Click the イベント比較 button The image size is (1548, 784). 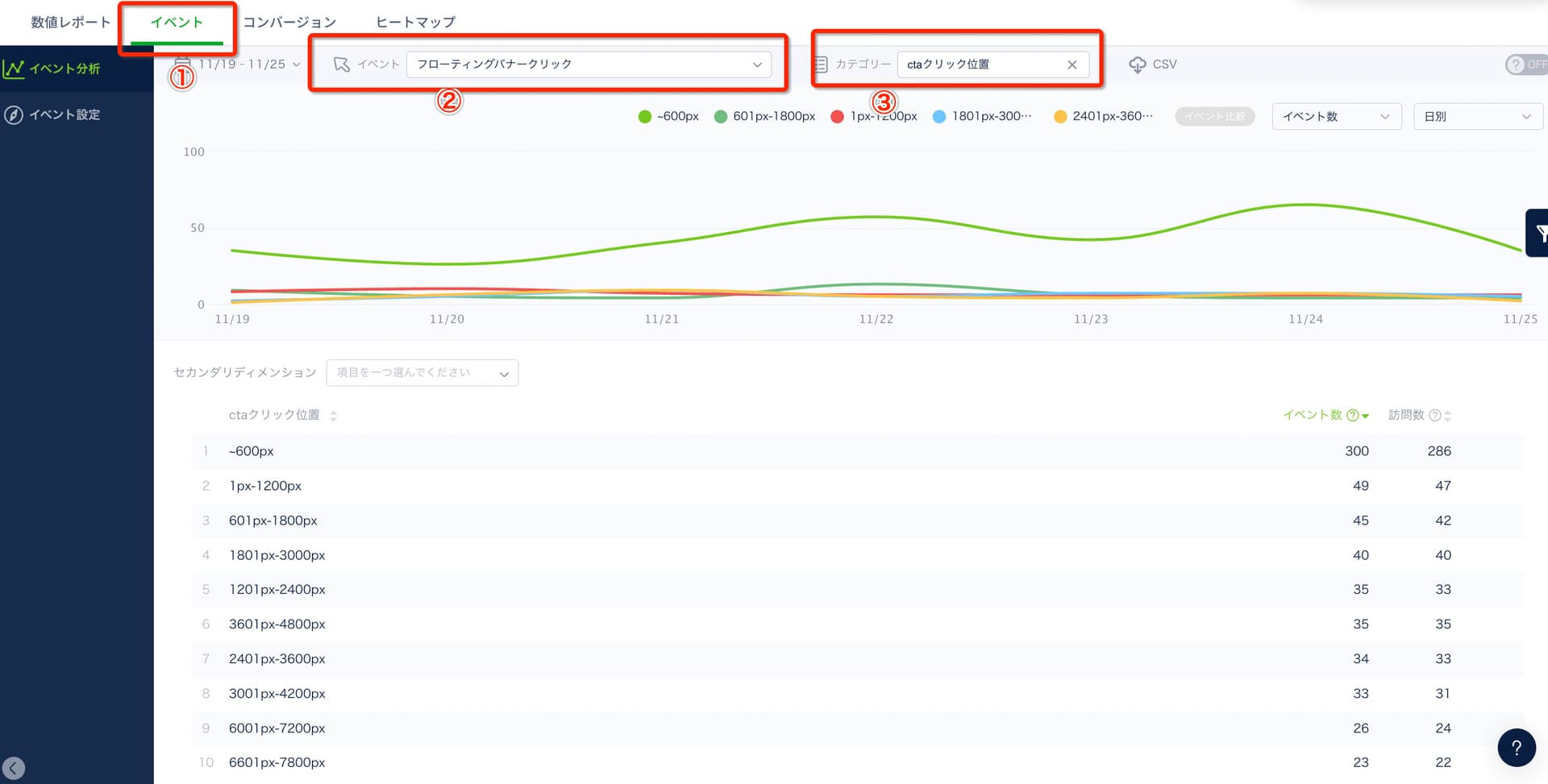1214,117
